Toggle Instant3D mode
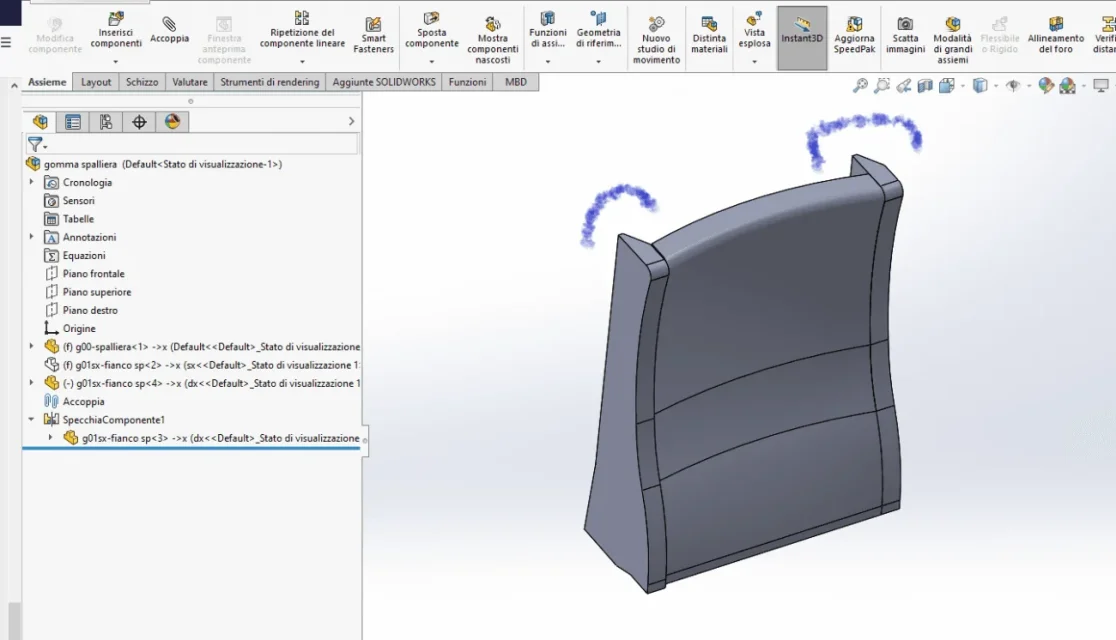The width and height of the screenshot is (1116, 640). point(802,38)
